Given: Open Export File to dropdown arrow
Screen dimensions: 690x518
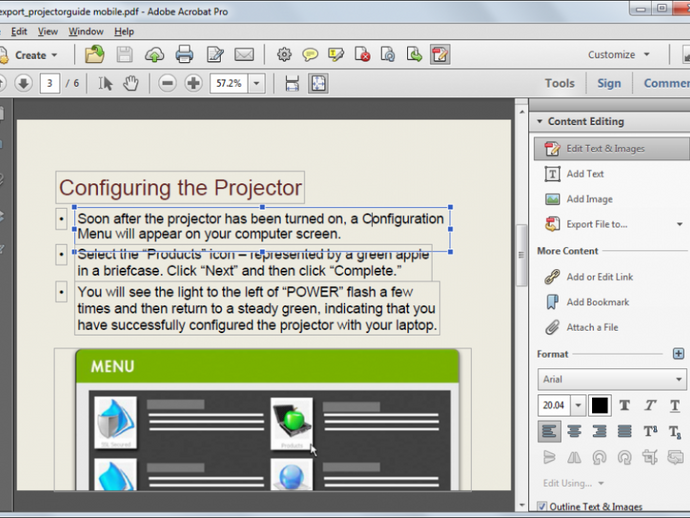Looking at the screenshot, I should [x=680, y=224].
